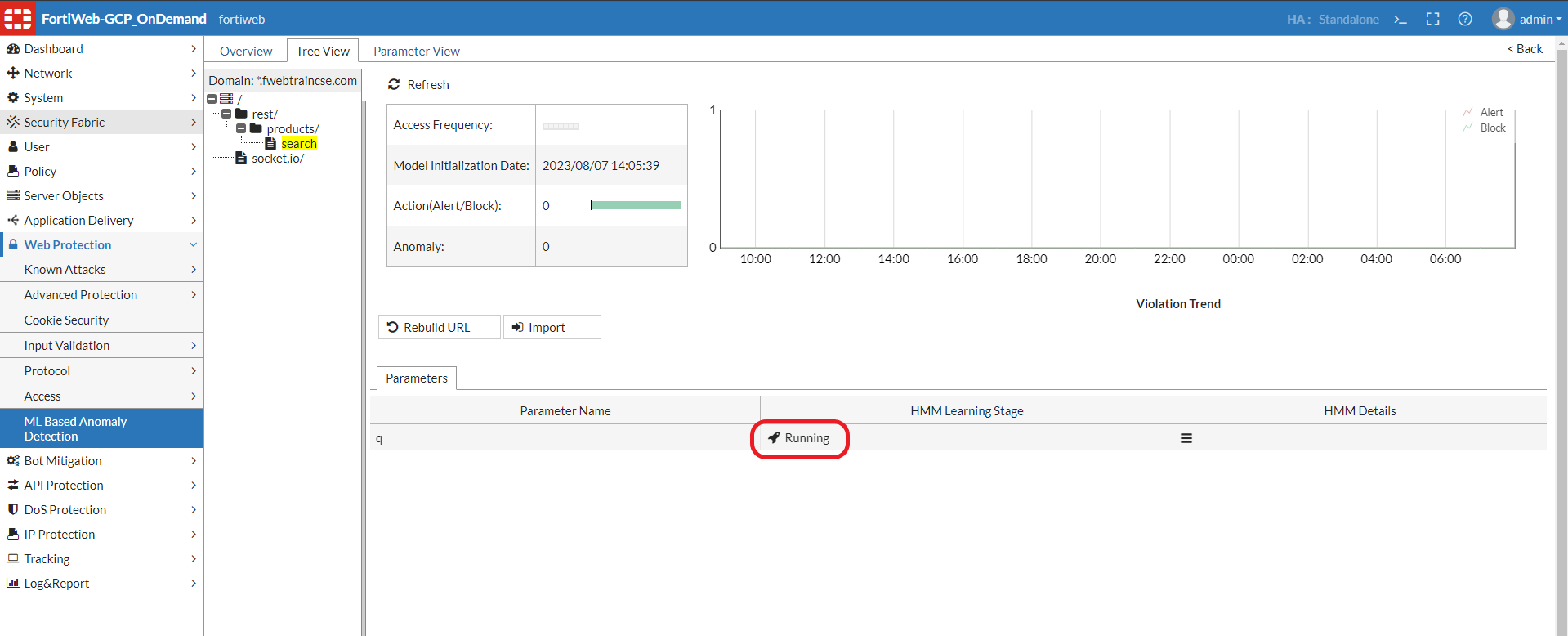Open the CLI console icon

pos(1400,19)
